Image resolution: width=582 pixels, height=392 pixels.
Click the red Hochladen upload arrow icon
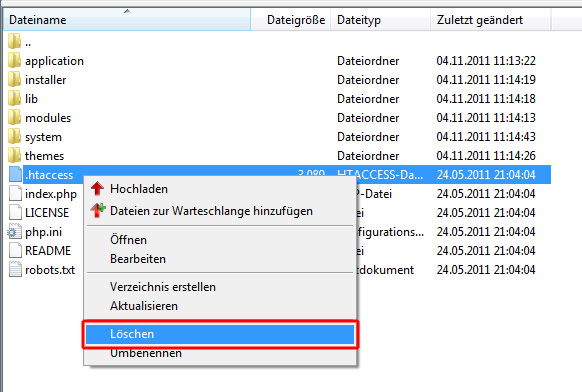pyautogui.click(x=97, y=189)
